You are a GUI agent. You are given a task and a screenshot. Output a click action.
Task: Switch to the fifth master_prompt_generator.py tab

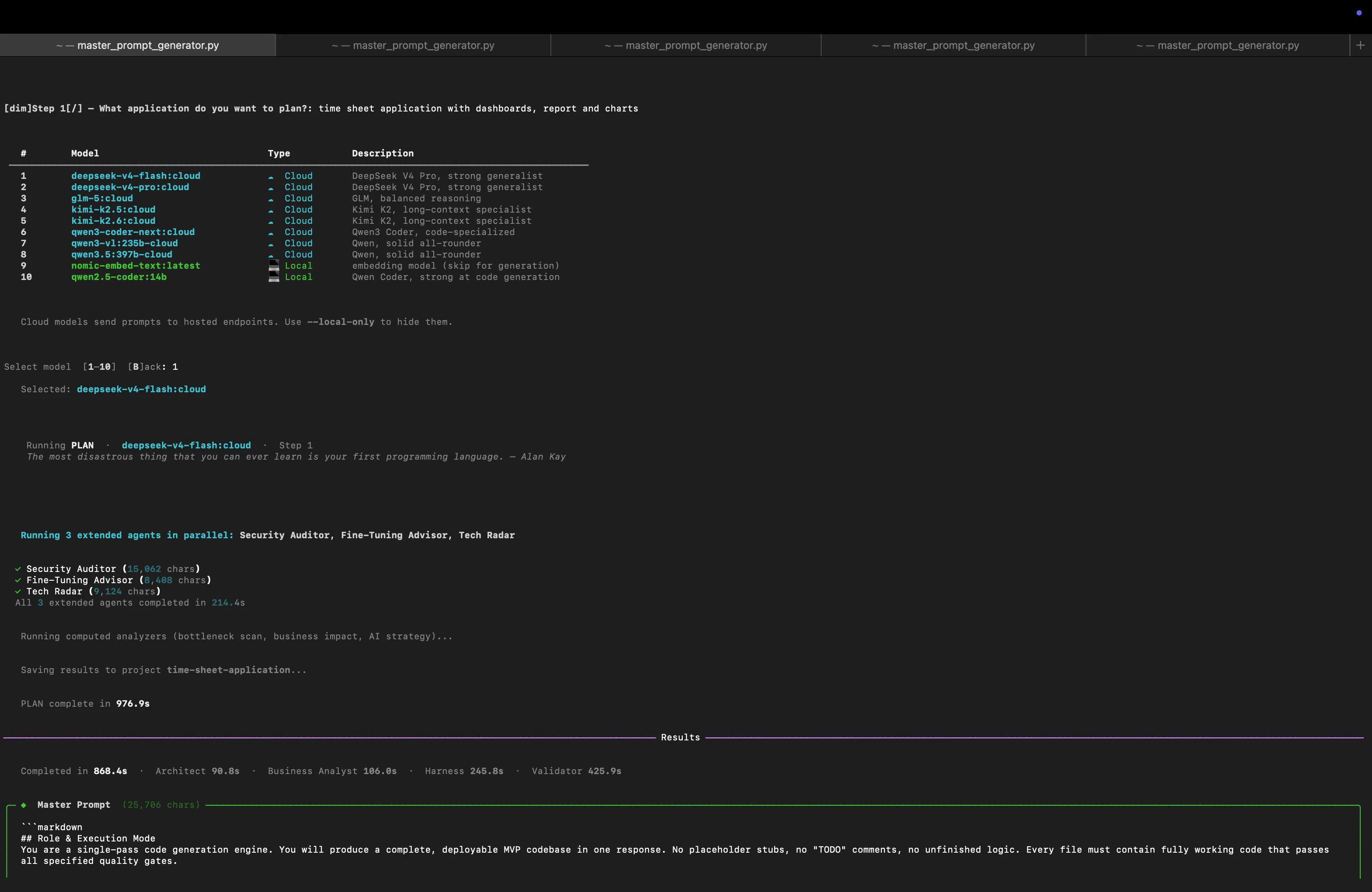[x=1218, y=45]
